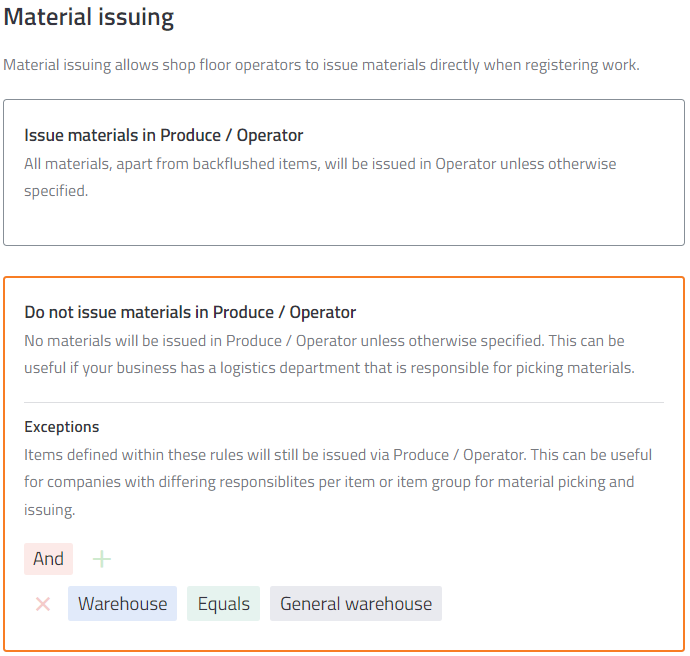Image resolution: width=690 pixels, height=656 pixels.
Task: Click the Material issuing page heading
Action: [x=89, y=18]
